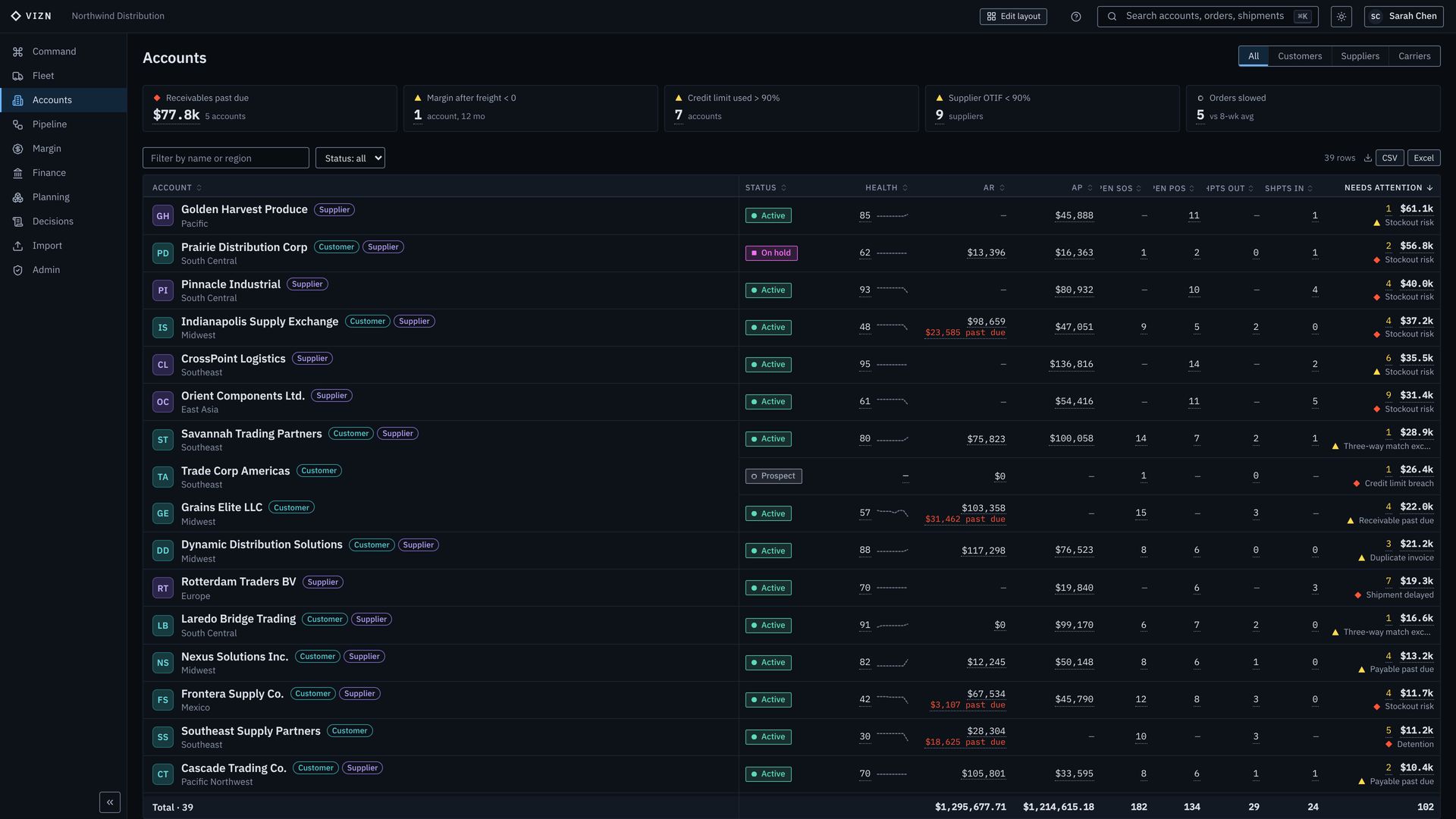Open the Command sidebar icon

tap(17, 52)
